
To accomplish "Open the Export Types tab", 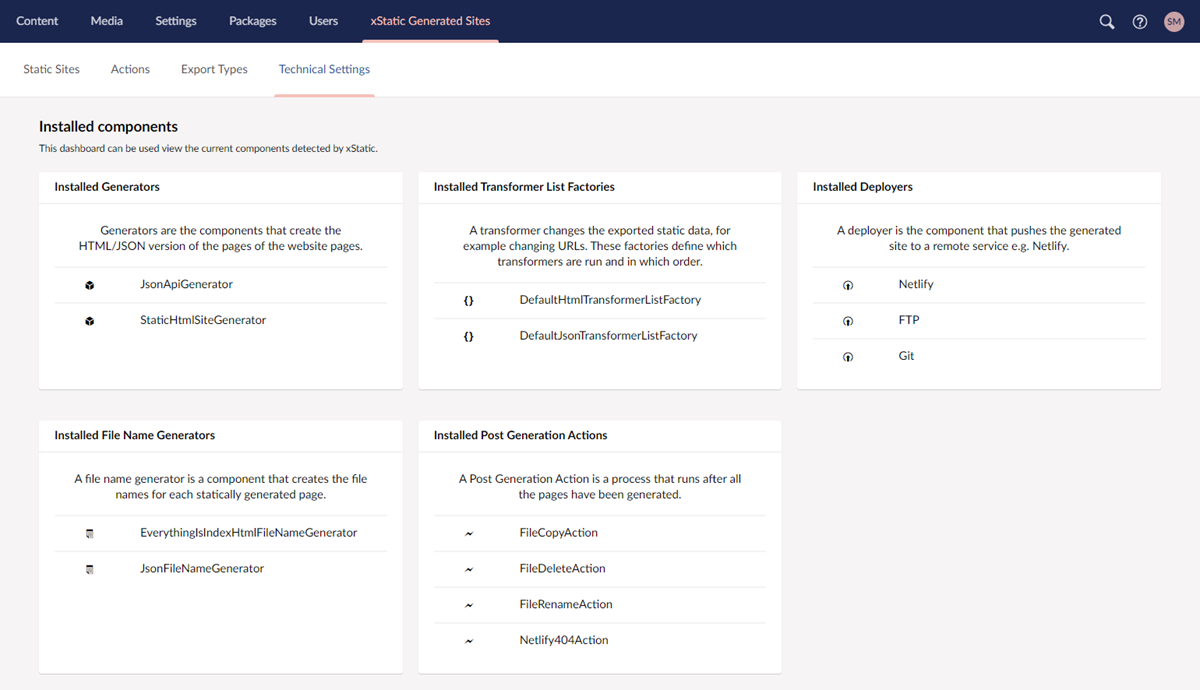I will point(214,69).
